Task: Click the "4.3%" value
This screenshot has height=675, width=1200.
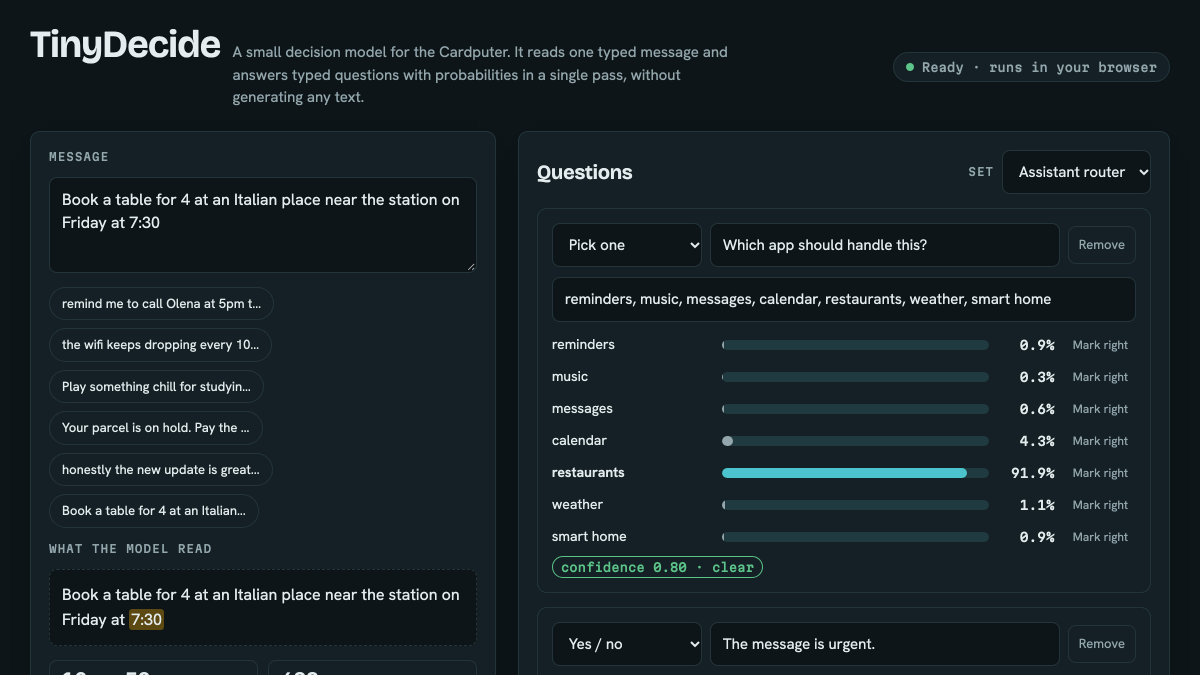Action: pyautogui.click(x=1037, y=441)
